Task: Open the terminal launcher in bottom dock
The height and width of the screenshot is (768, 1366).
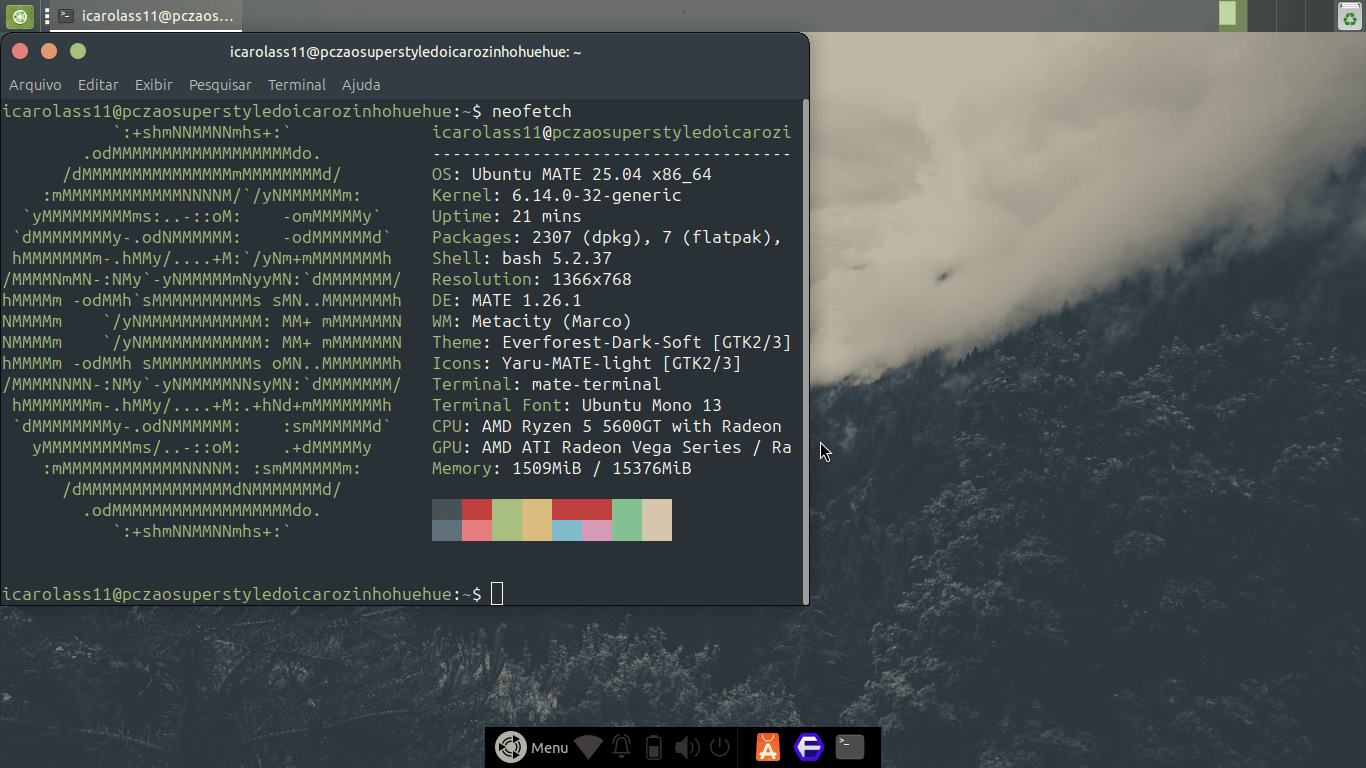Action: pos(850,747)
